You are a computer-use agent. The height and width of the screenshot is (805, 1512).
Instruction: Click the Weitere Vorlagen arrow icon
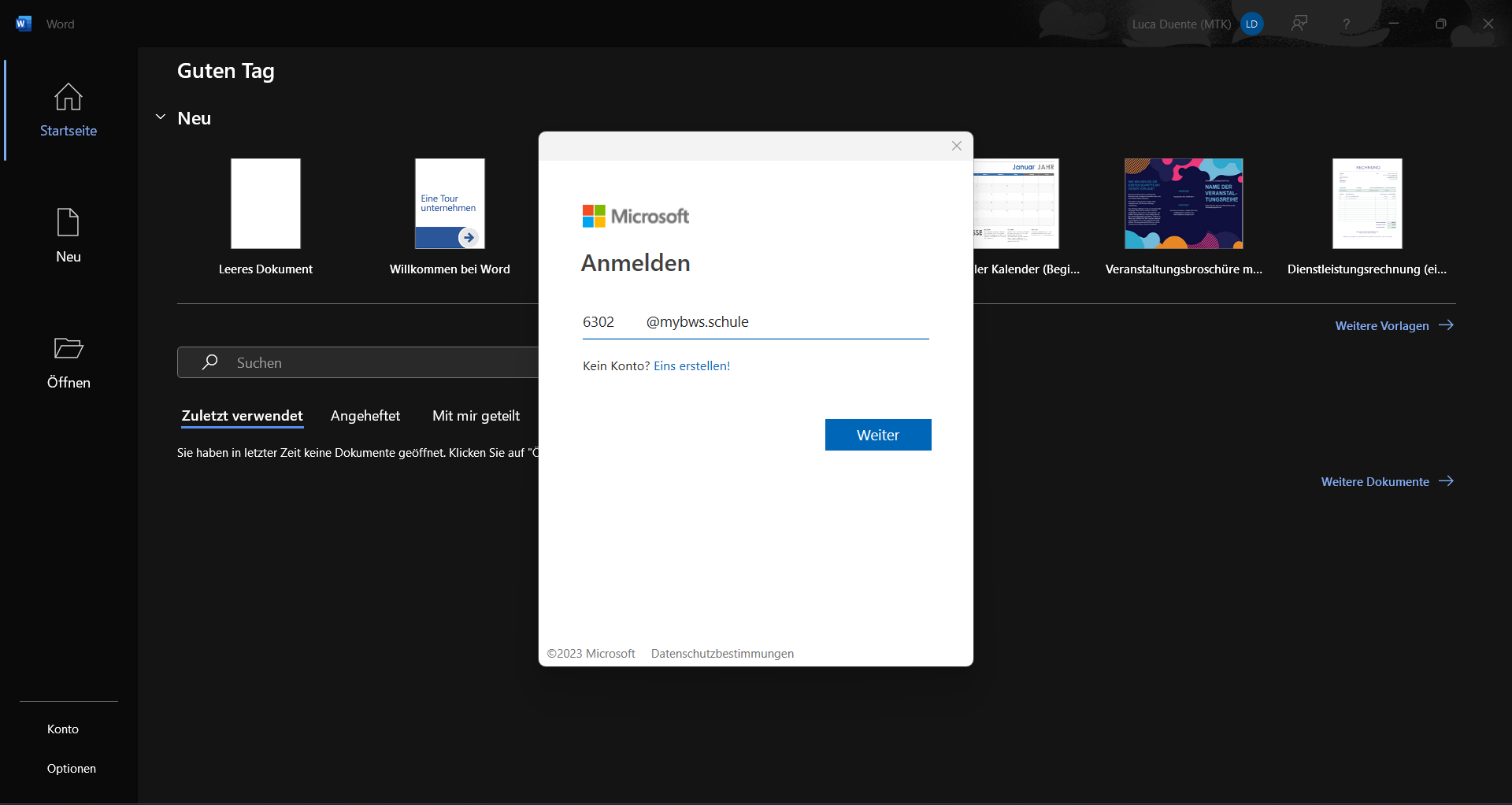1446,325
